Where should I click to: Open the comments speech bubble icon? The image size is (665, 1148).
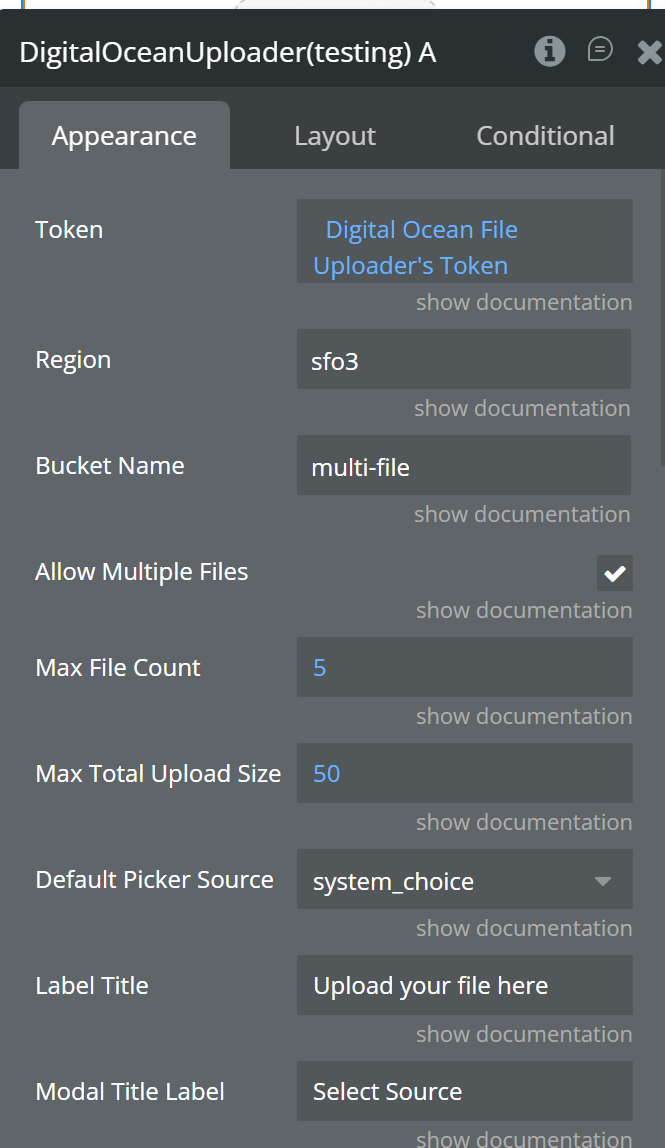[600, 50]
